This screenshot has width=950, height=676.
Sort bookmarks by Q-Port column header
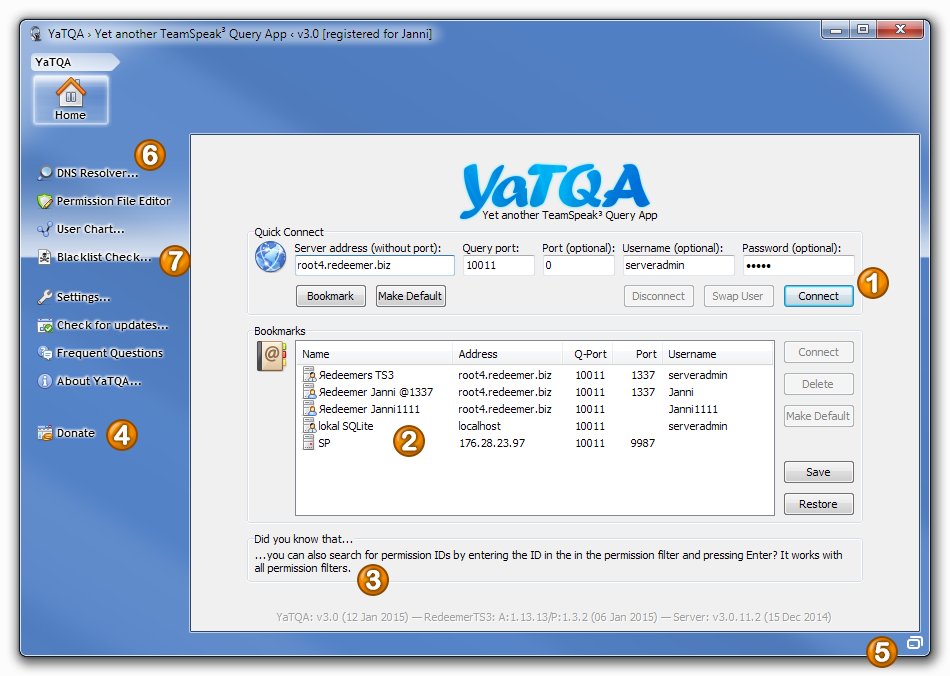(x=587, y=354)
